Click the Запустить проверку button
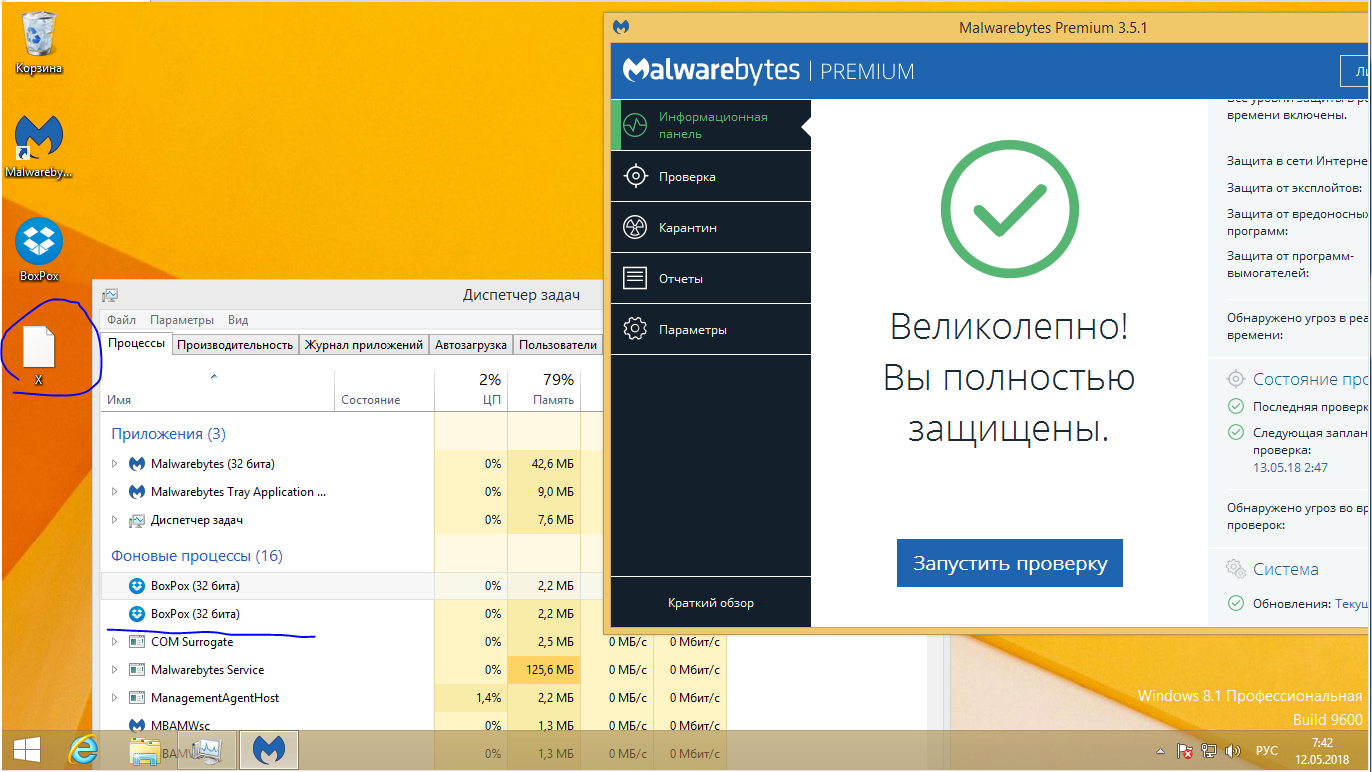 coord(1010,563)
